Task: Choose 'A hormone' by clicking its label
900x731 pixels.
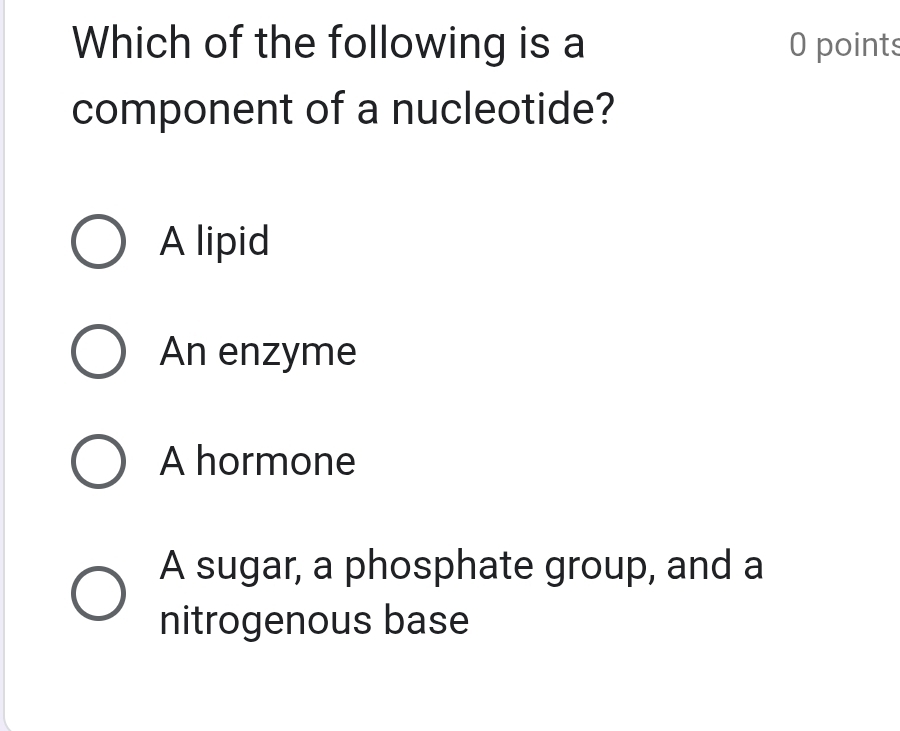Action: click(x=257, y=462)
